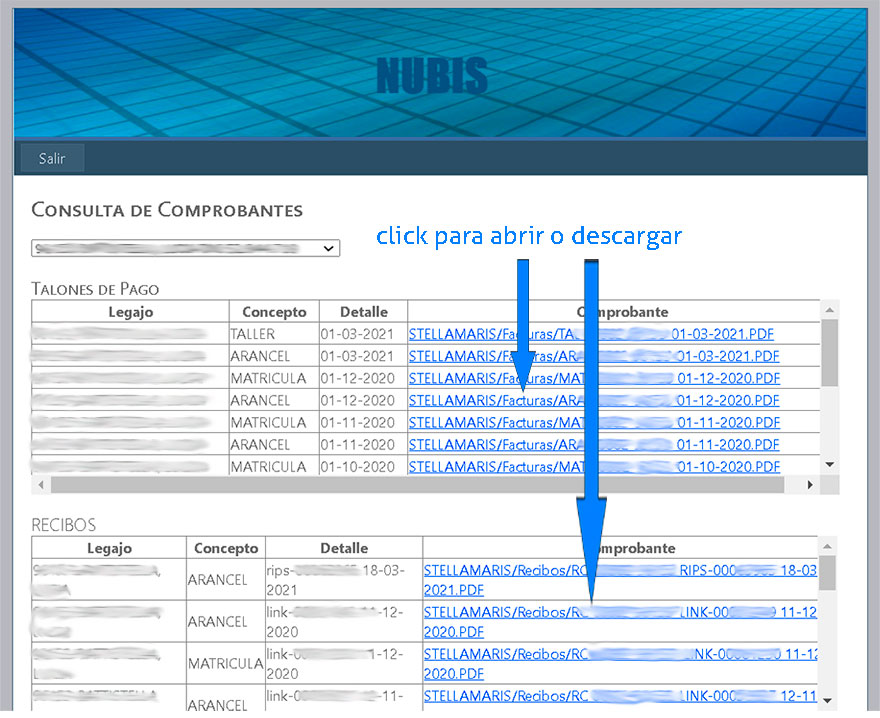Viewport: 880px width, 718px height.
Task: Click left arrow of Talones horizontal scrollbar
Action: 40,484
